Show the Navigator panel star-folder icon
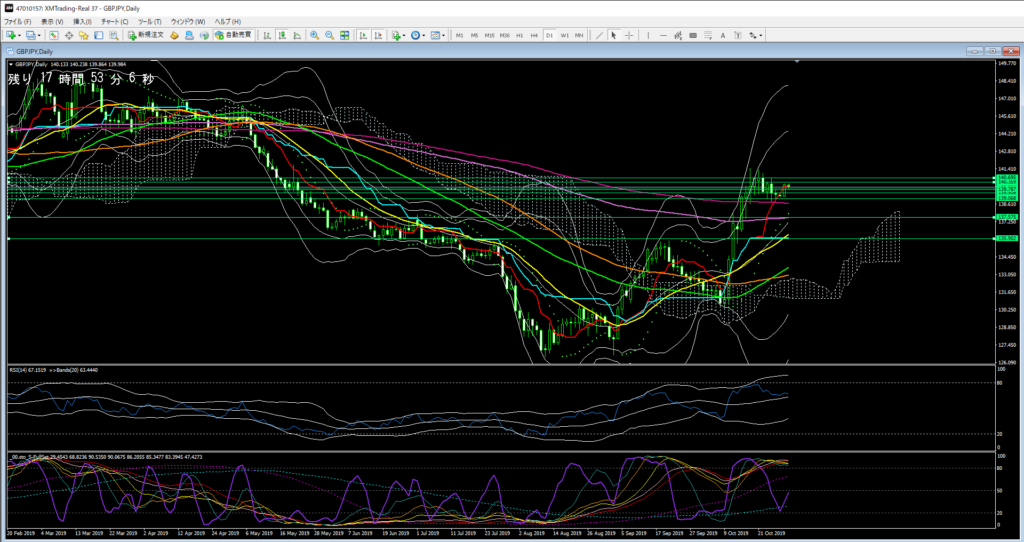Screen dimensions: 1024x542 coord(84,35)
